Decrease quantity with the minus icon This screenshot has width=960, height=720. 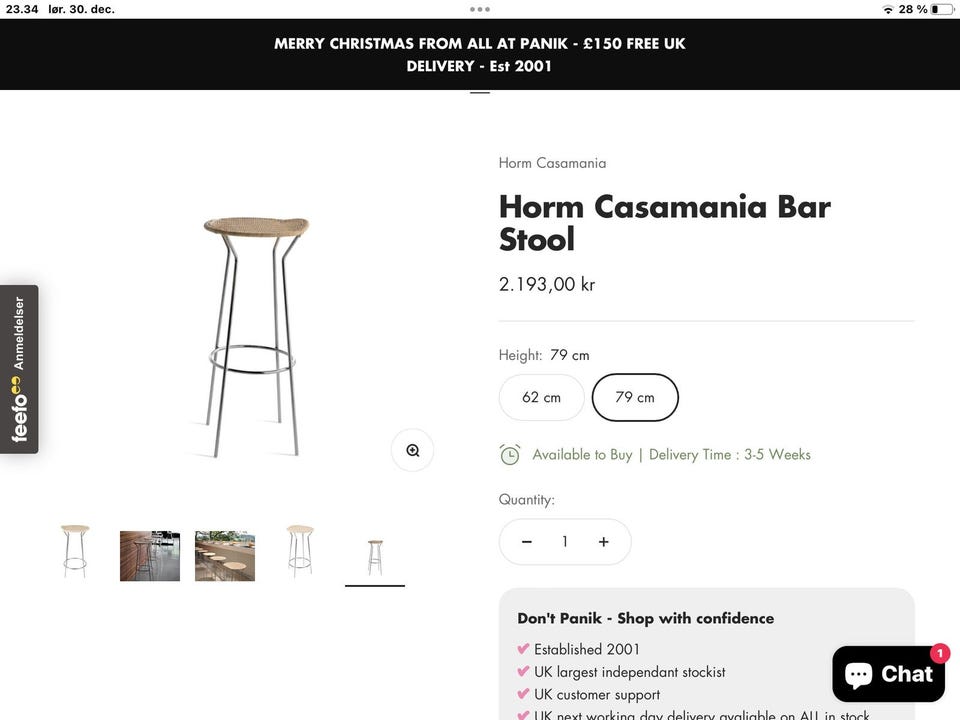coord(527,542)
